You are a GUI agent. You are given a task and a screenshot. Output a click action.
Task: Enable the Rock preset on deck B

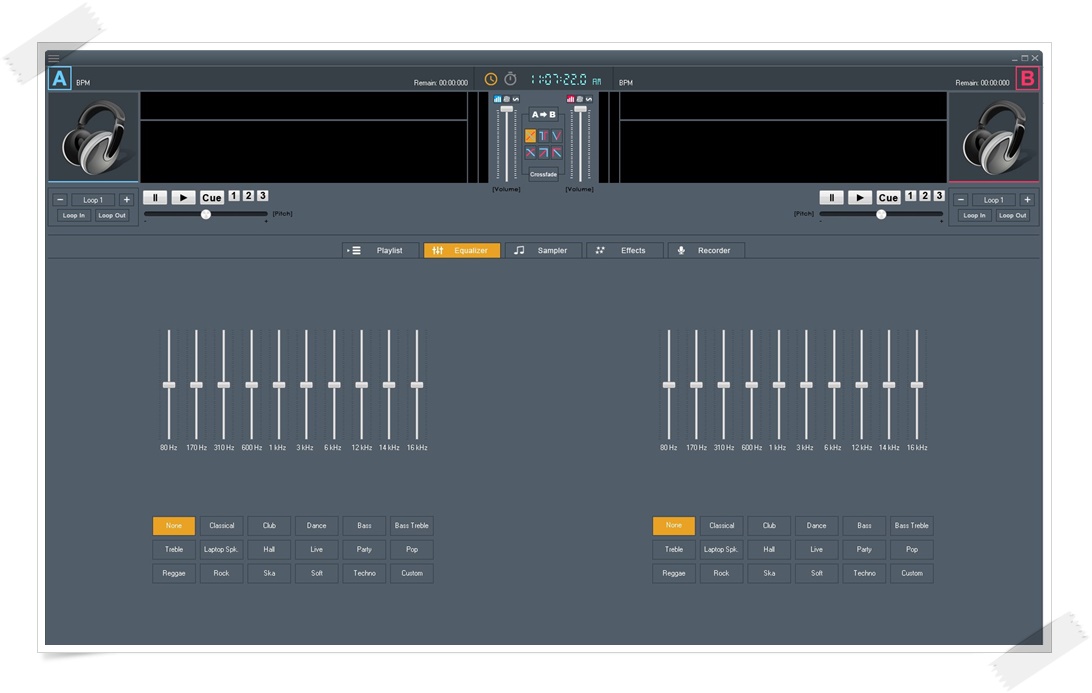pyautogui.click(x=721, y=574)
